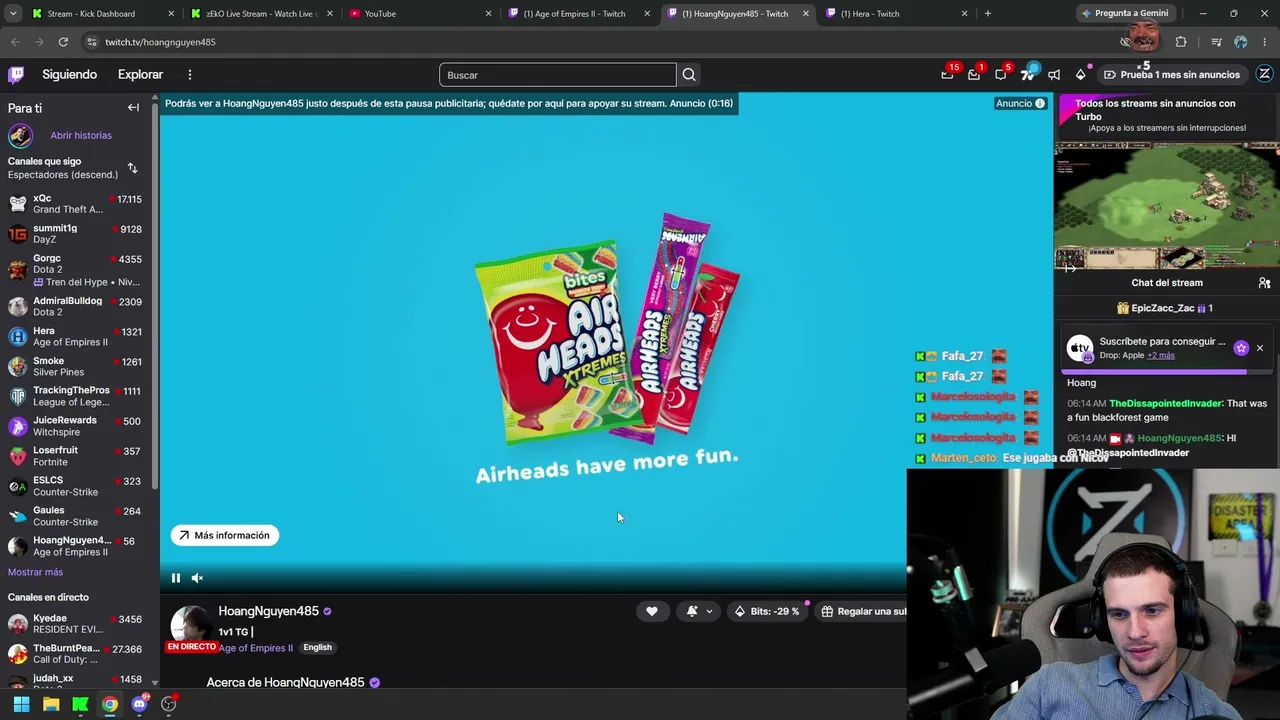
Task: Open the Bits: -29 % button
Action: coord(767,611)
